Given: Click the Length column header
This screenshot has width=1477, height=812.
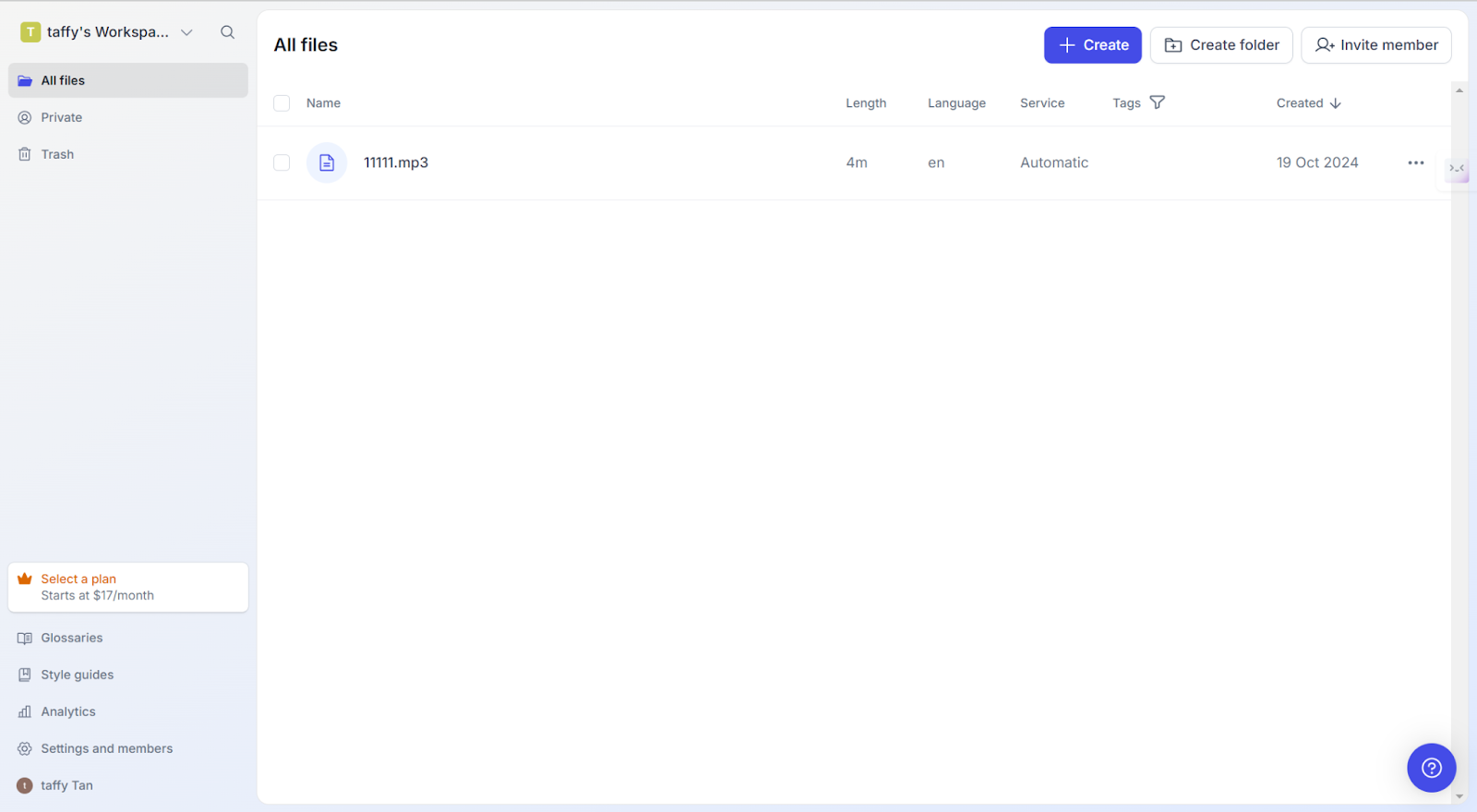Looking at the screenshot, I should click(x=866, y=103).
